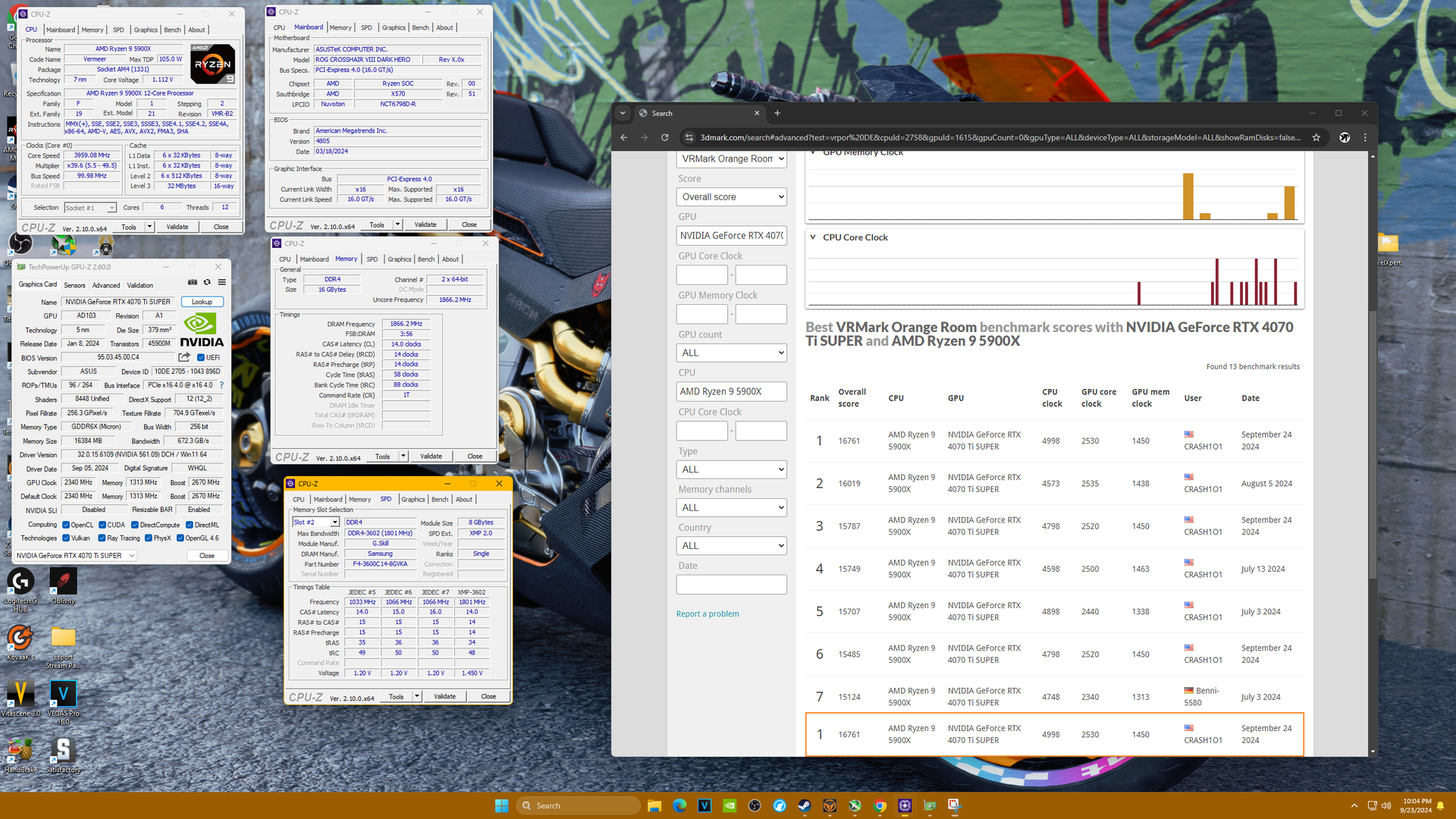This screenshot has width=1456, height=819.
Task: Open Chrome's three-dot menu
Action: click(1365, 137)
